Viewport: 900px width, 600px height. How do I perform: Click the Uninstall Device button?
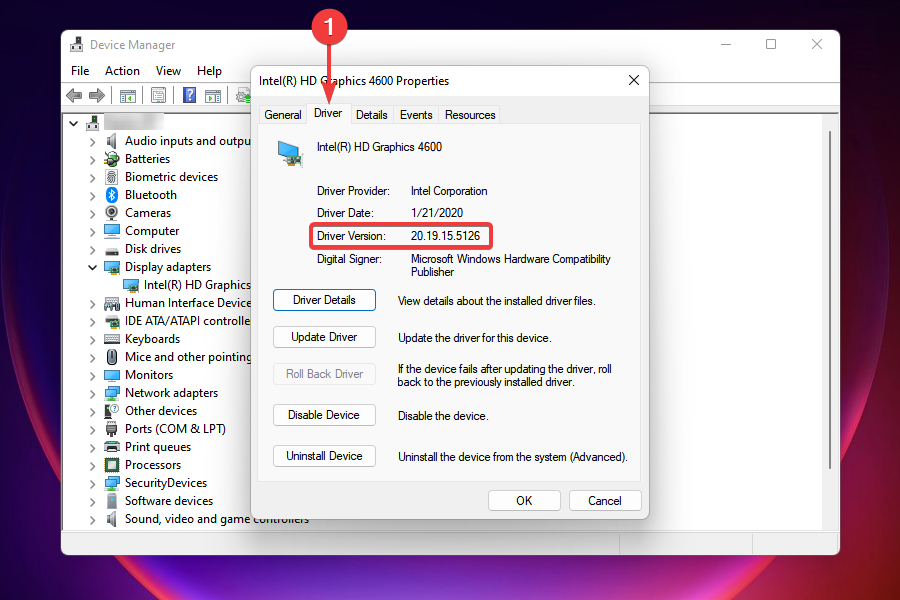324,456
